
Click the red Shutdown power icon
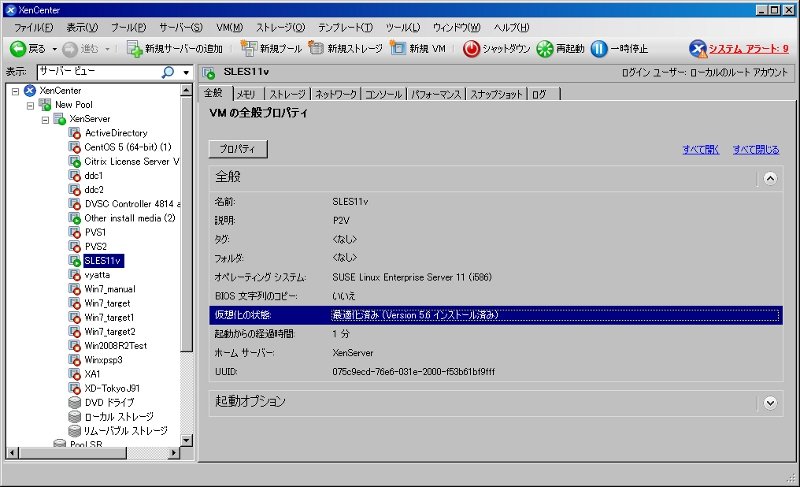pyautogui.click(x=471, y=49)
